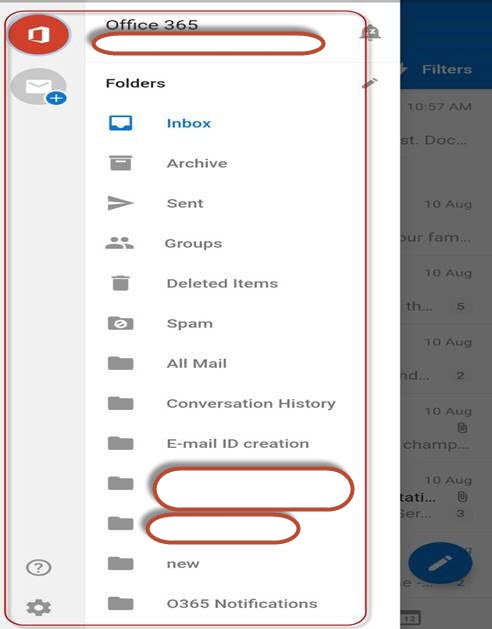Viewport: 492px width, 629px height.
Task: Tap the edit folders pencil icon
Action: point(370,83)
